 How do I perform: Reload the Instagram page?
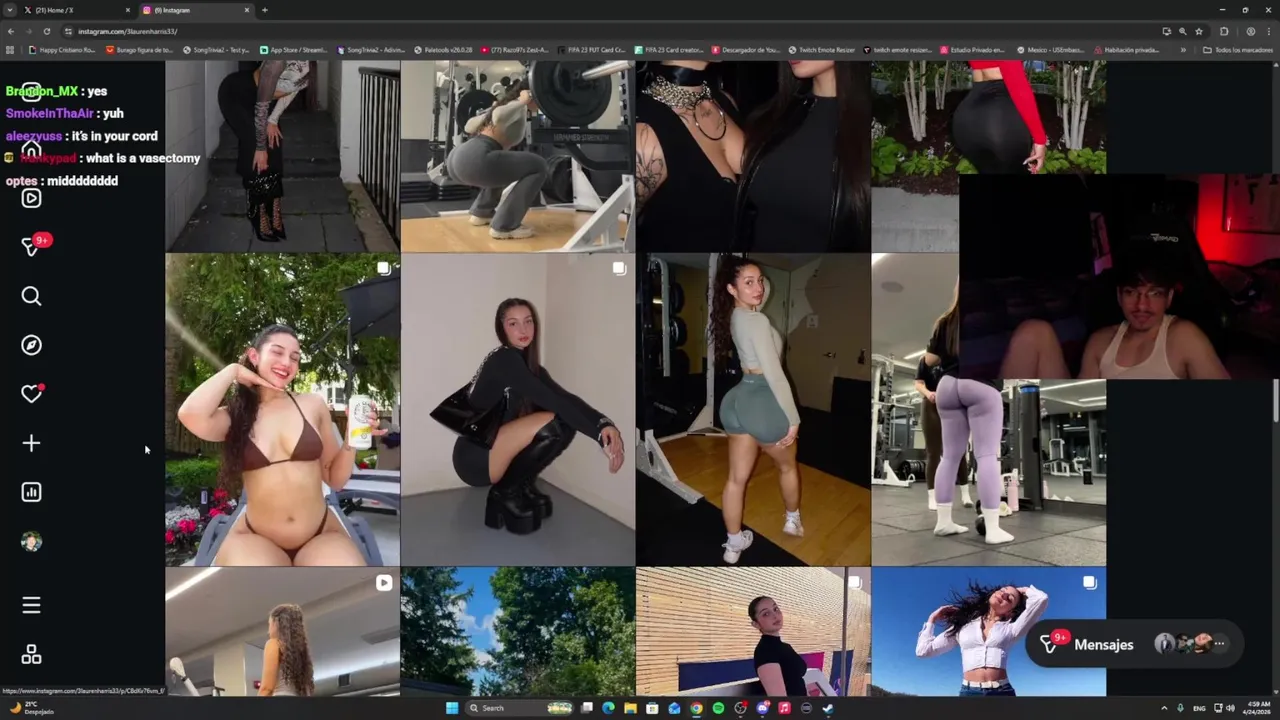tap(46, 31)
